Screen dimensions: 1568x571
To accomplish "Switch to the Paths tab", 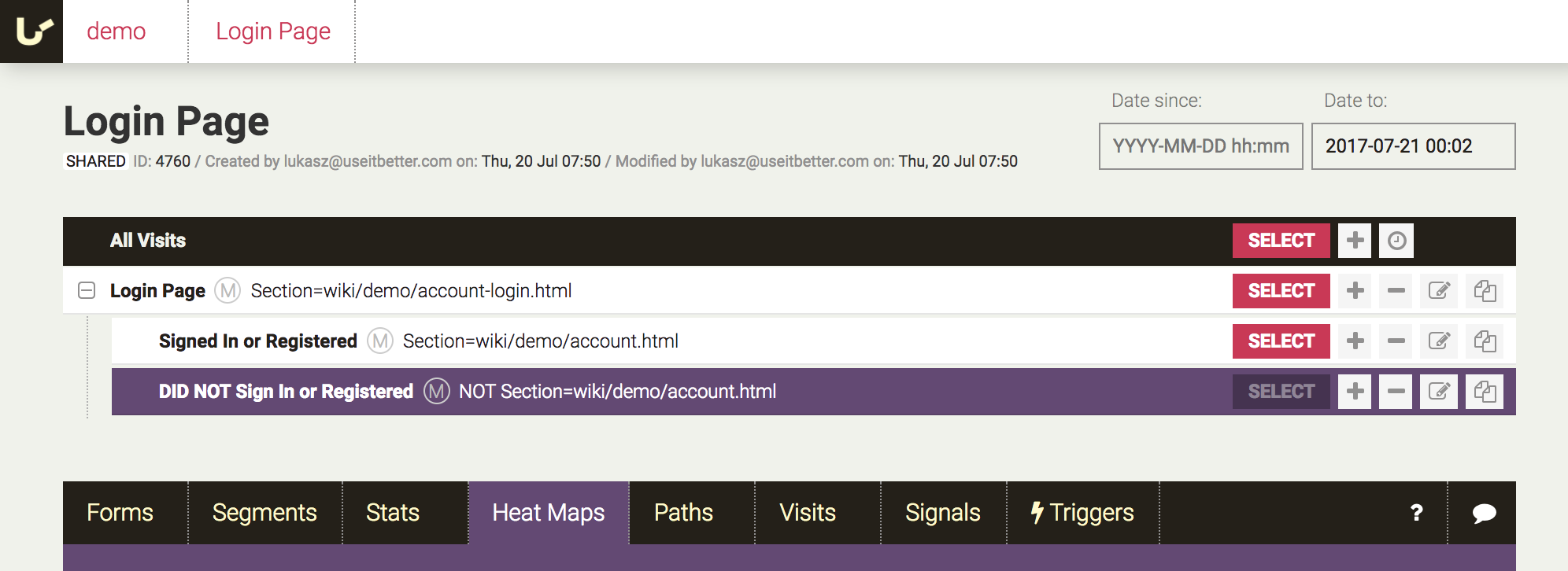I will [x=692, y=513].
